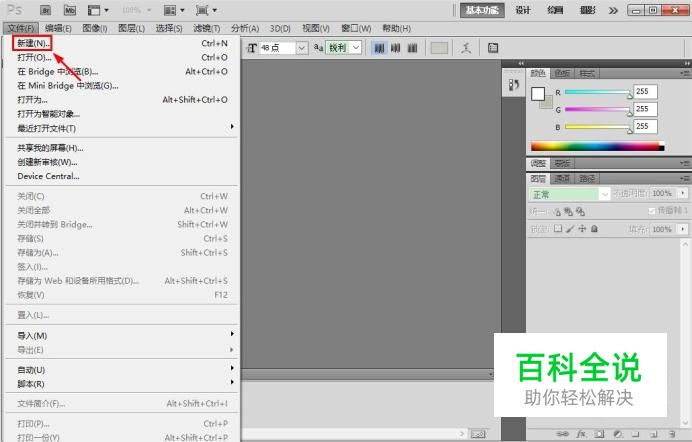Select the background color swatch in Color panel
The width and height of the screenshot is (692, 442).
pyautogui.click(x=547, y=103)
